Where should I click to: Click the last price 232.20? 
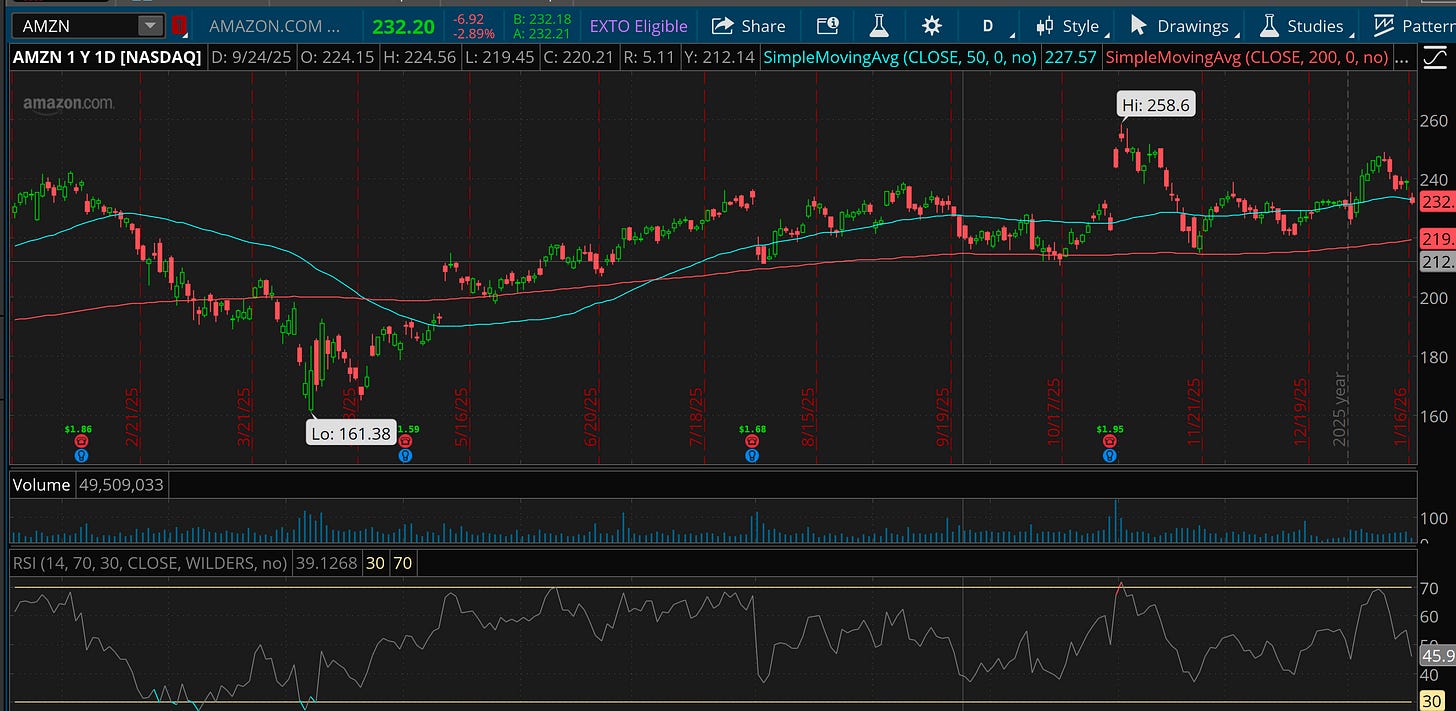(x=403, y=26)
